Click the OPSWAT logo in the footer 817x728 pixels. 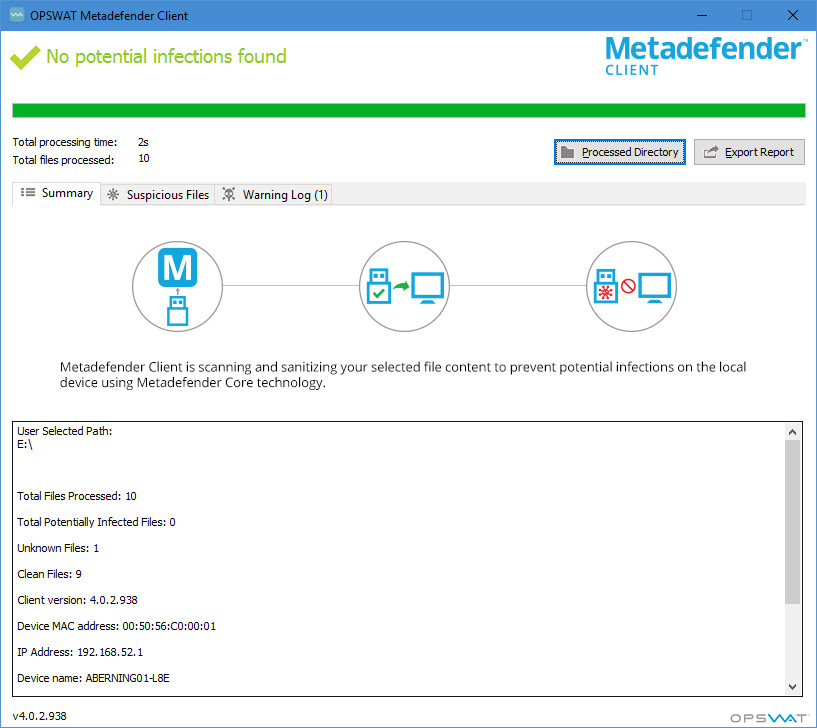(x=769, y=718)
